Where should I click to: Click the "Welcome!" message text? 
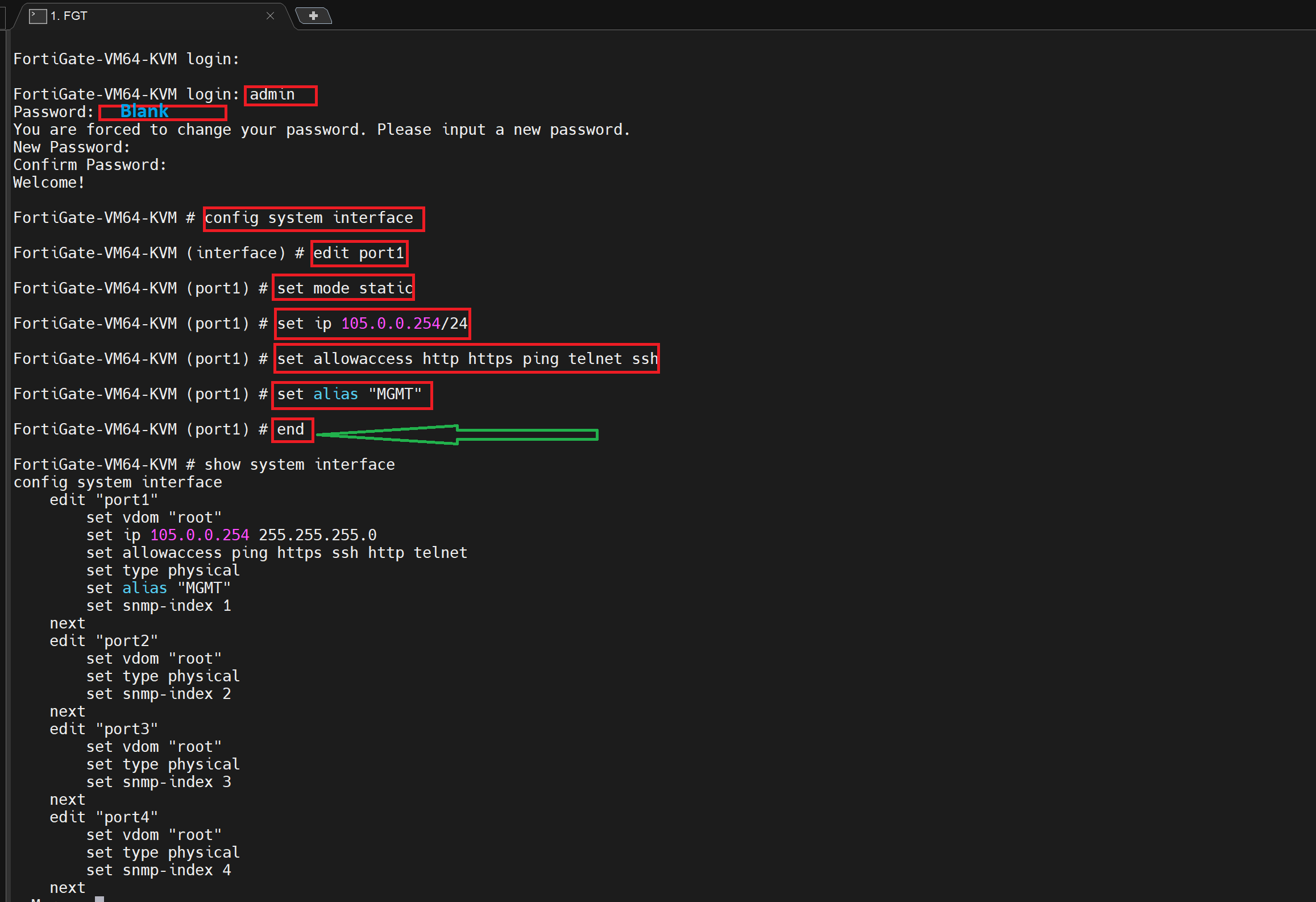[x=48, y=182]
